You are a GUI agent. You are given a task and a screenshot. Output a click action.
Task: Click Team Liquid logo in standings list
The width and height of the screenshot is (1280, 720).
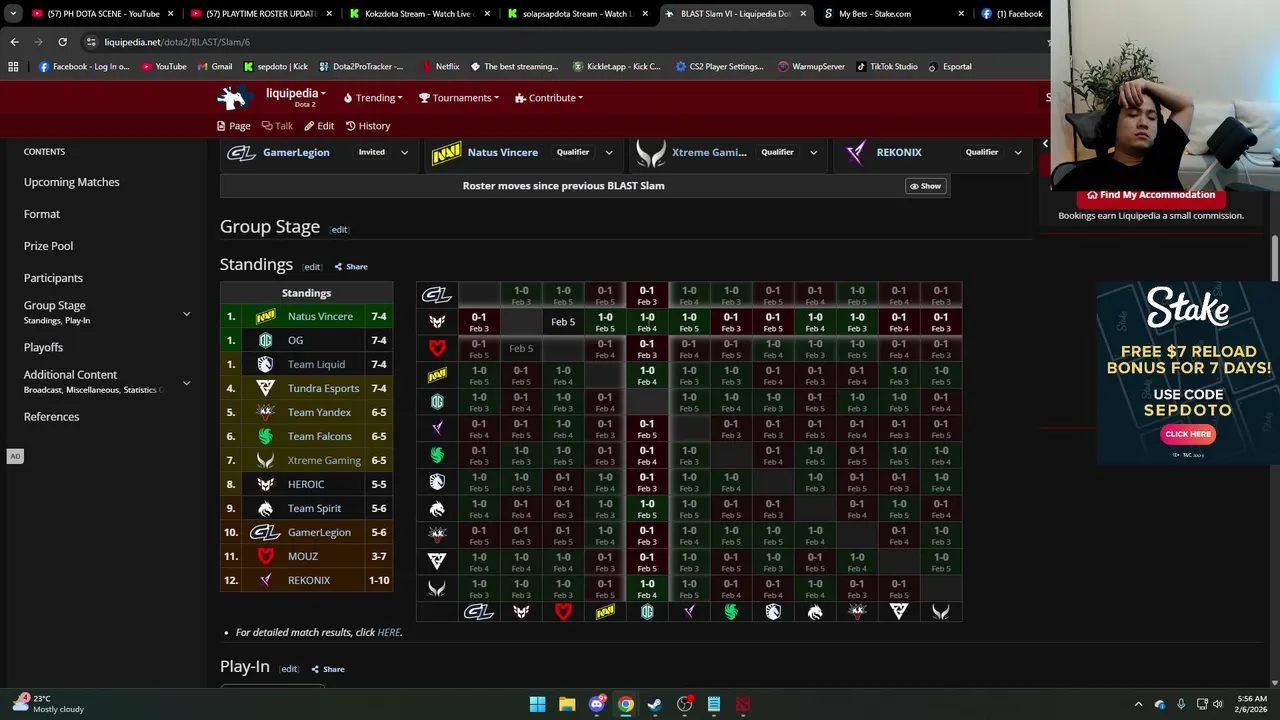tap(265, 364)
